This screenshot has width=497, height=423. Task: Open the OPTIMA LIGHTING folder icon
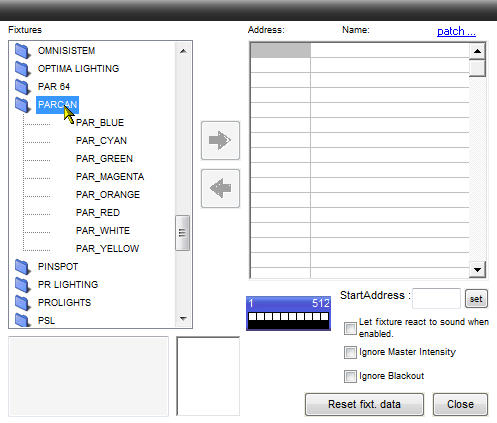(x=22, y=69)
